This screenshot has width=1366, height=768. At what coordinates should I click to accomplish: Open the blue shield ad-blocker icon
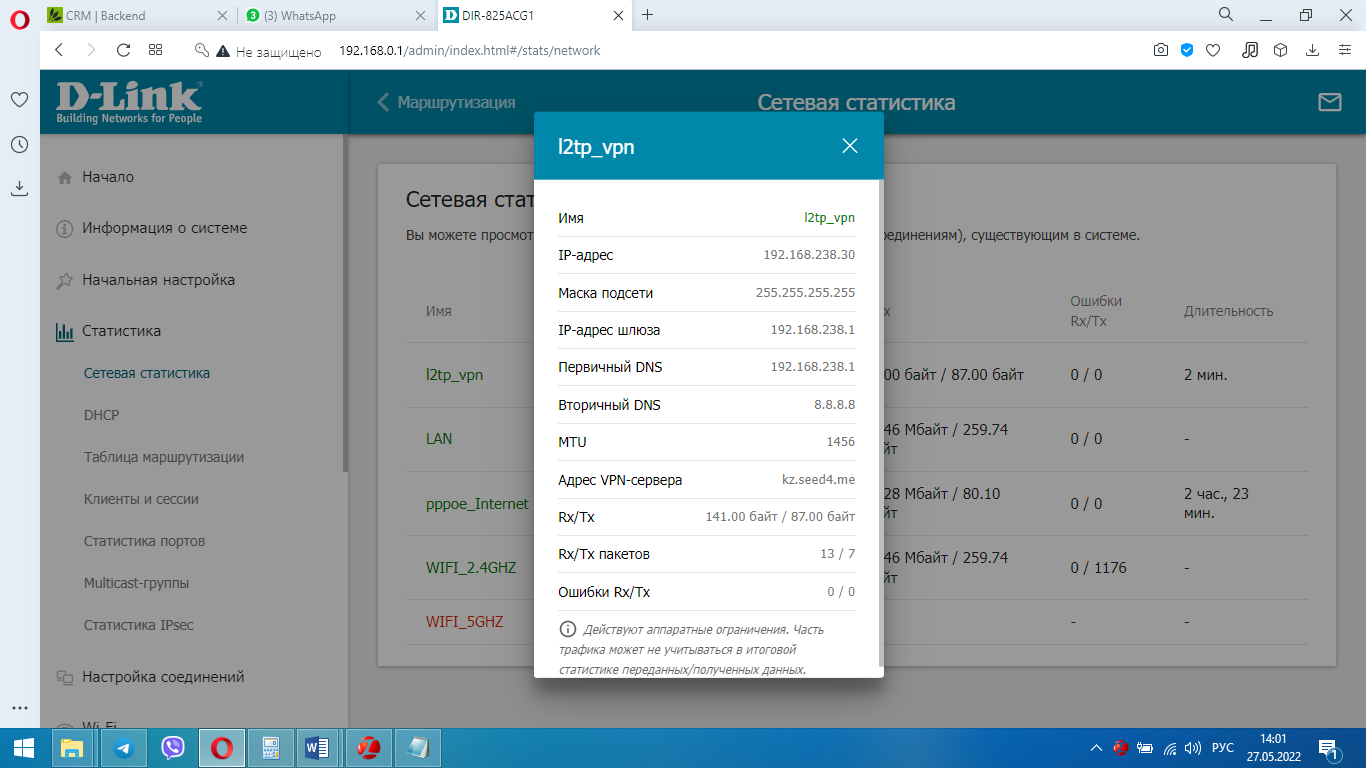1187,50
